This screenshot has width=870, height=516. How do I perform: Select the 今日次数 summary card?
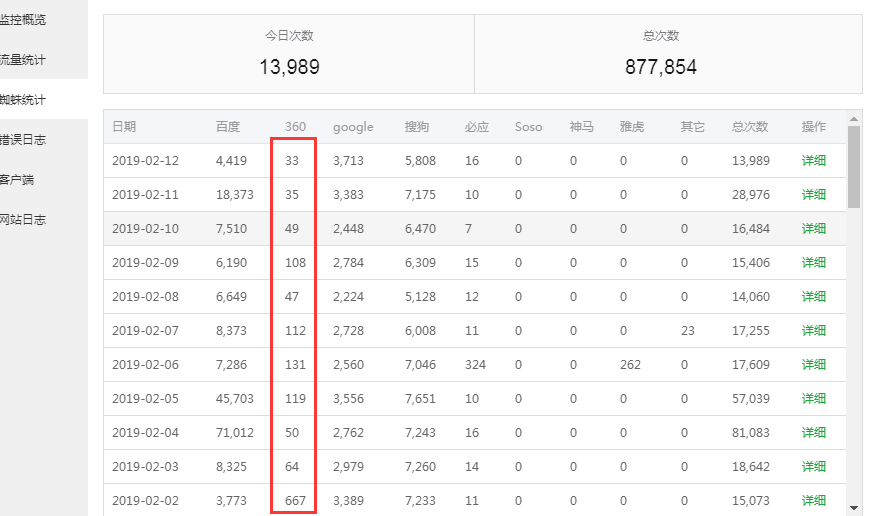coord(289,54)
